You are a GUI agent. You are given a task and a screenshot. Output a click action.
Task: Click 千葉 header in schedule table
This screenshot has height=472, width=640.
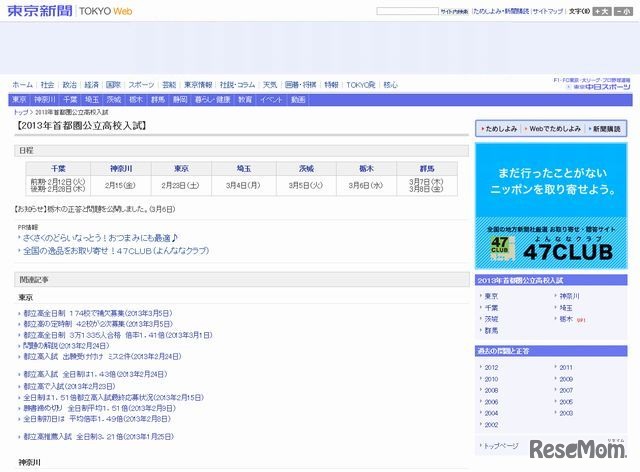58,168
